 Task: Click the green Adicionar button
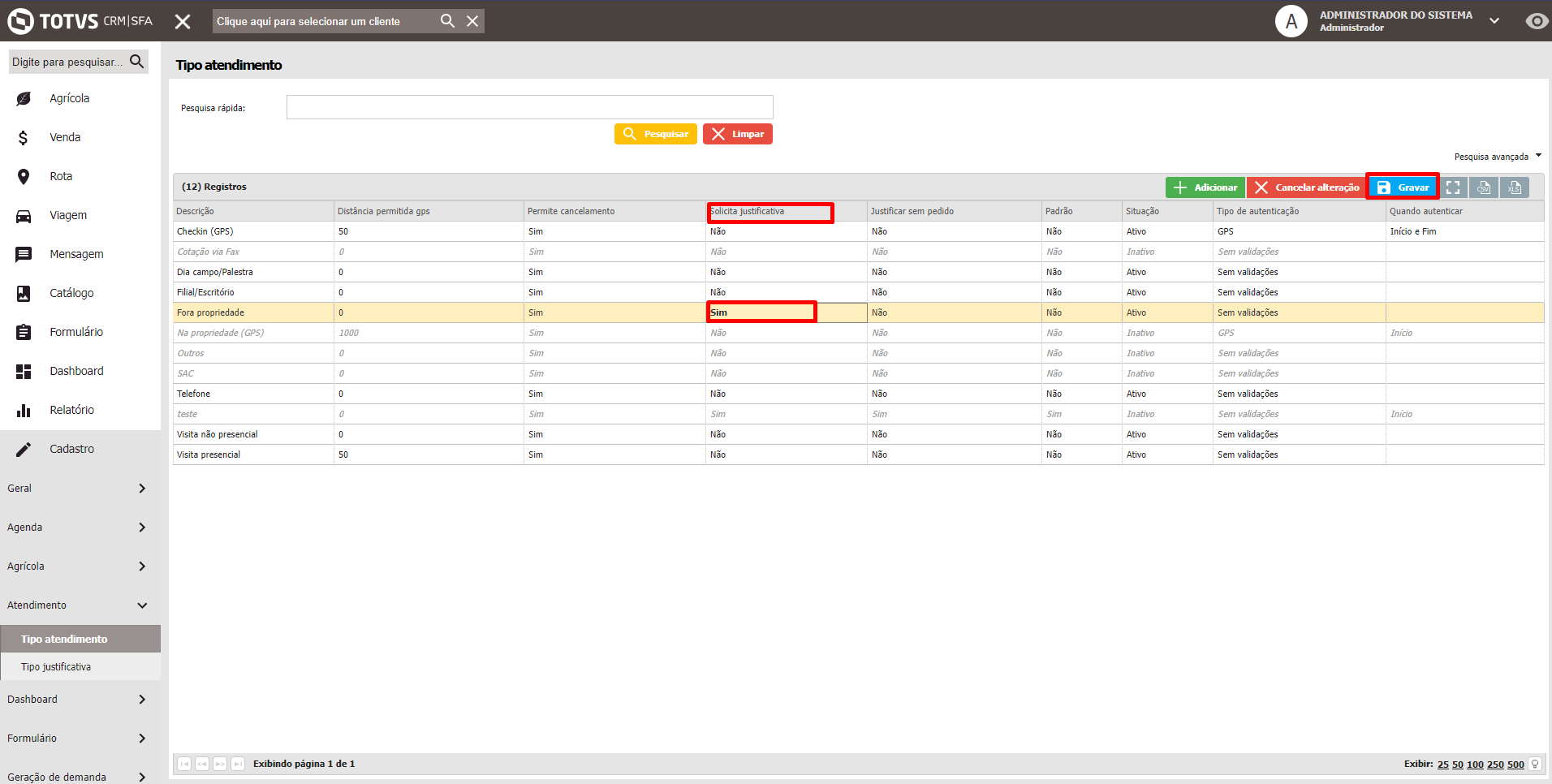pos(1205,187)
